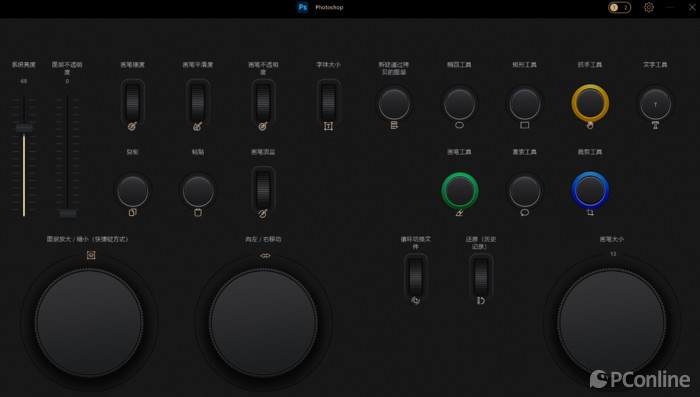Click the yellow-ringed Hand tool (抓手工具) button

[590, 103]
